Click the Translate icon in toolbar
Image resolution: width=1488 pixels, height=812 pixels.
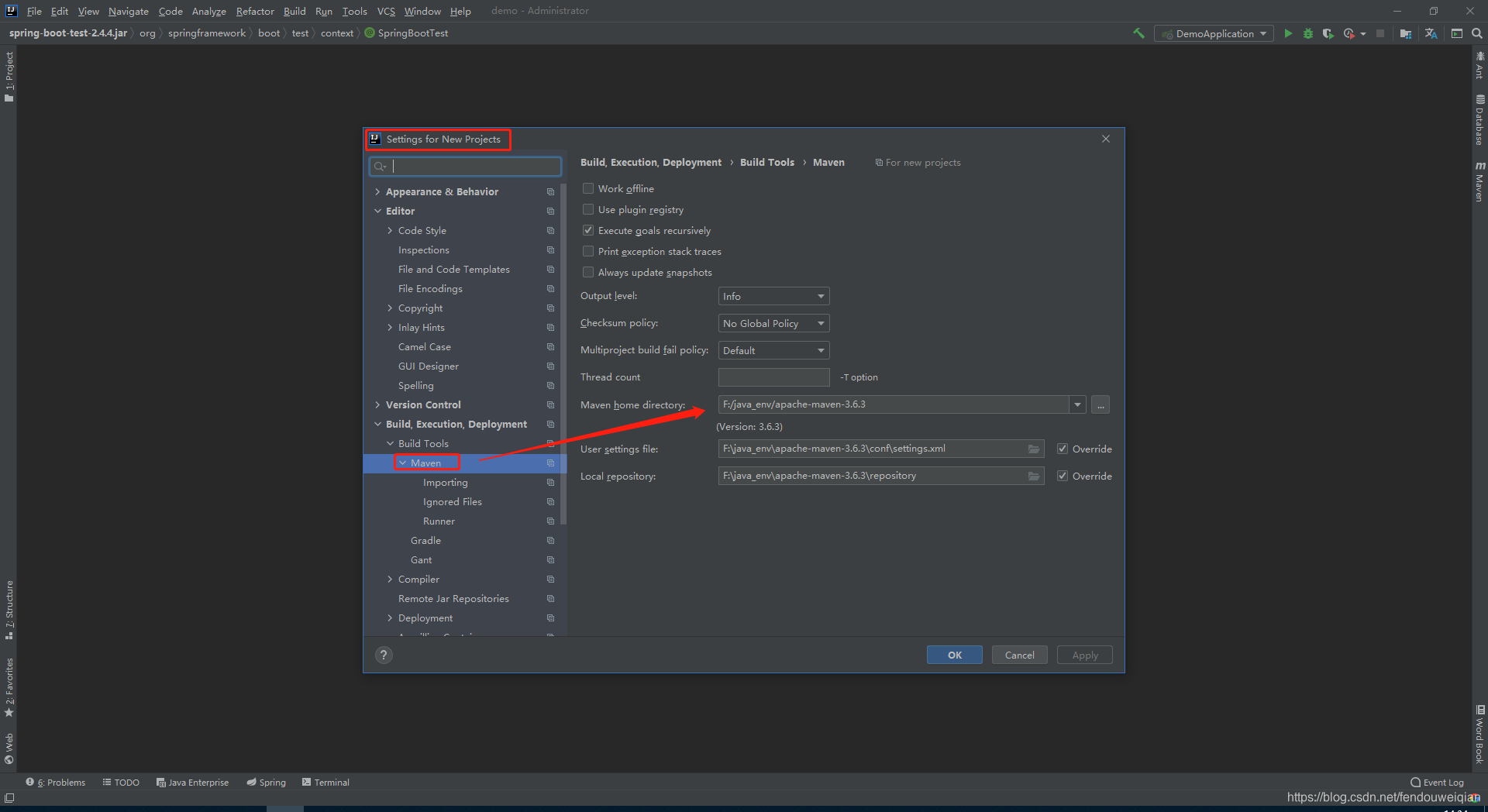[x=1431, y=33]
